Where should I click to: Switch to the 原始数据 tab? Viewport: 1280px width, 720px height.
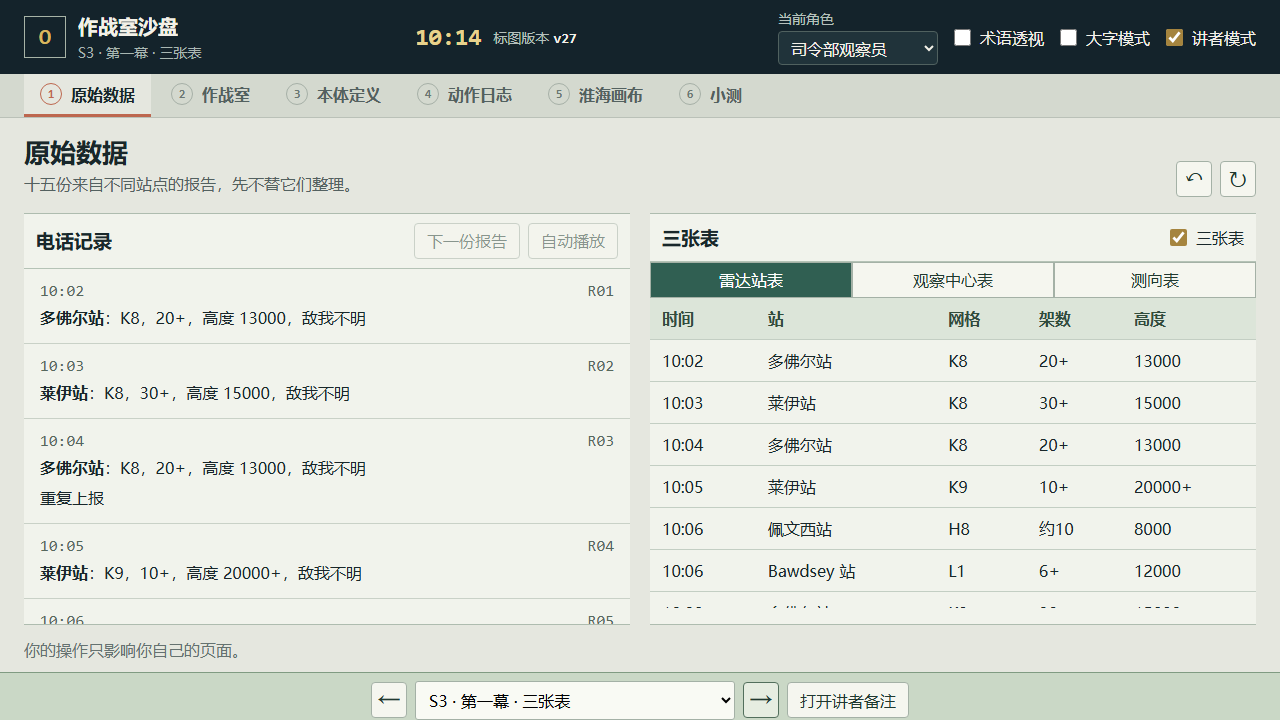coord(88,95)
